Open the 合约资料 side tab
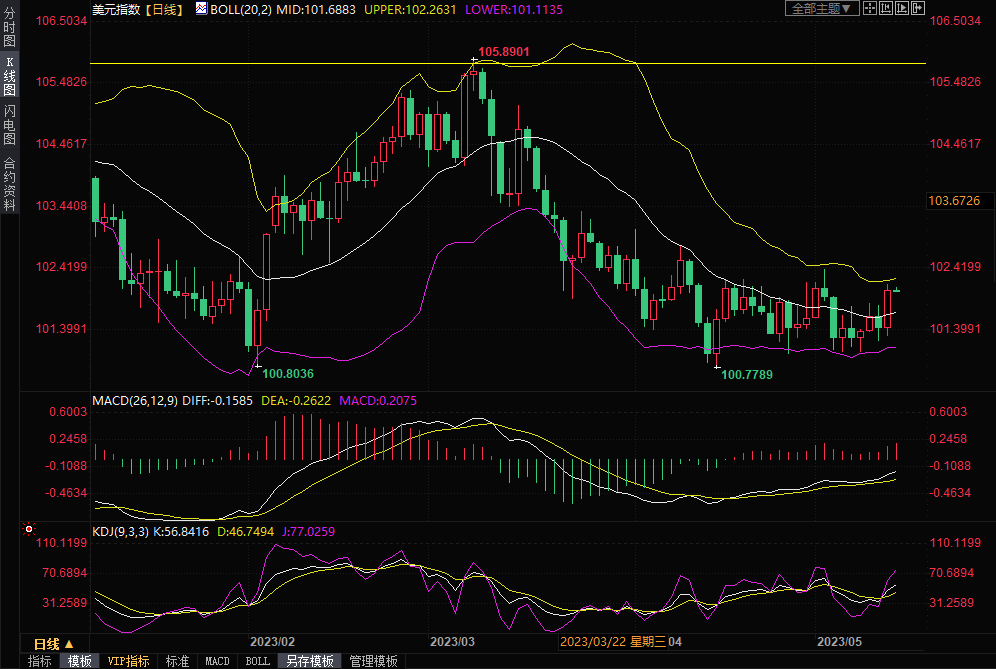This screenshot has width=996, height=669. coord(9,183)
